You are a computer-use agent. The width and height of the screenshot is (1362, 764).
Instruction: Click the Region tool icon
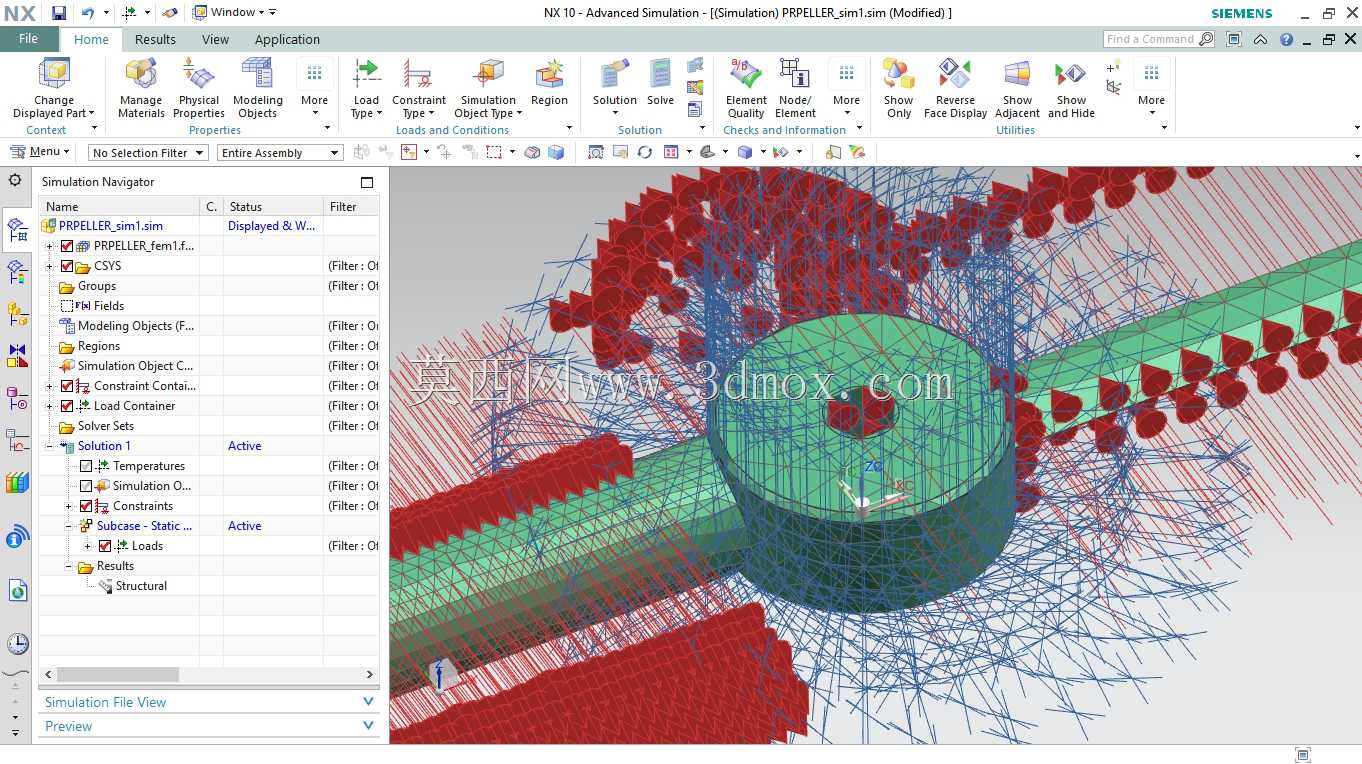click(x=549, y=83)
